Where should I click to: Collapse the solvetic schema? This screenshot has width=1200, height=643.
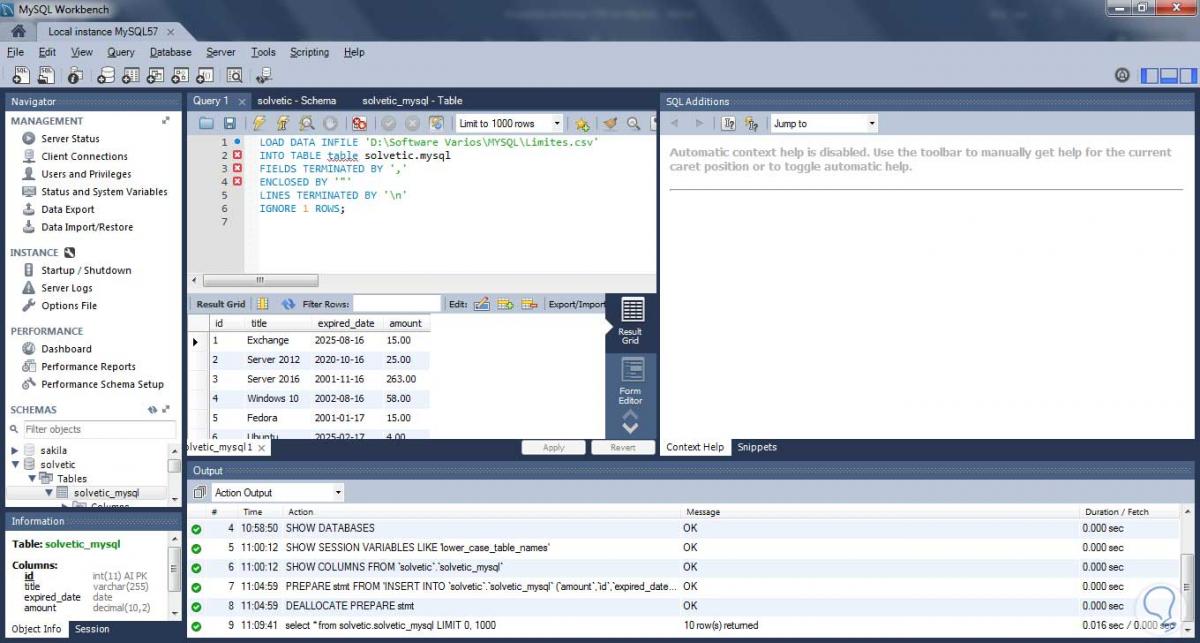pos(15,465)
